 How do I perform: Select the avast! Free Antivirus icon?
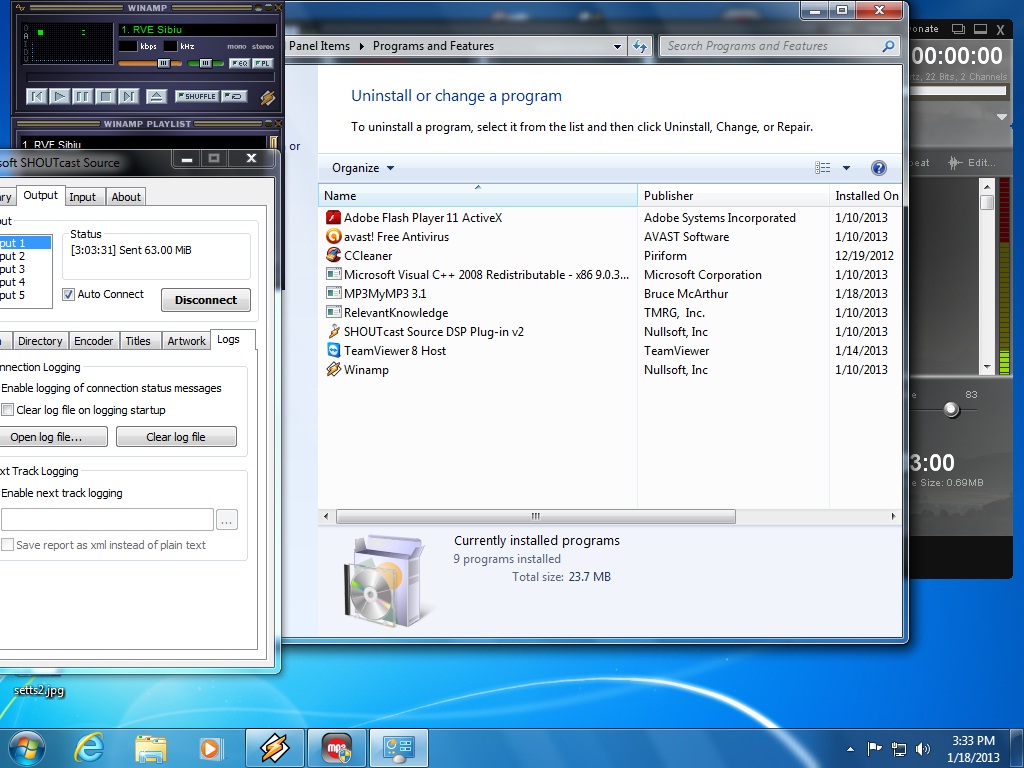pos(334,236)
